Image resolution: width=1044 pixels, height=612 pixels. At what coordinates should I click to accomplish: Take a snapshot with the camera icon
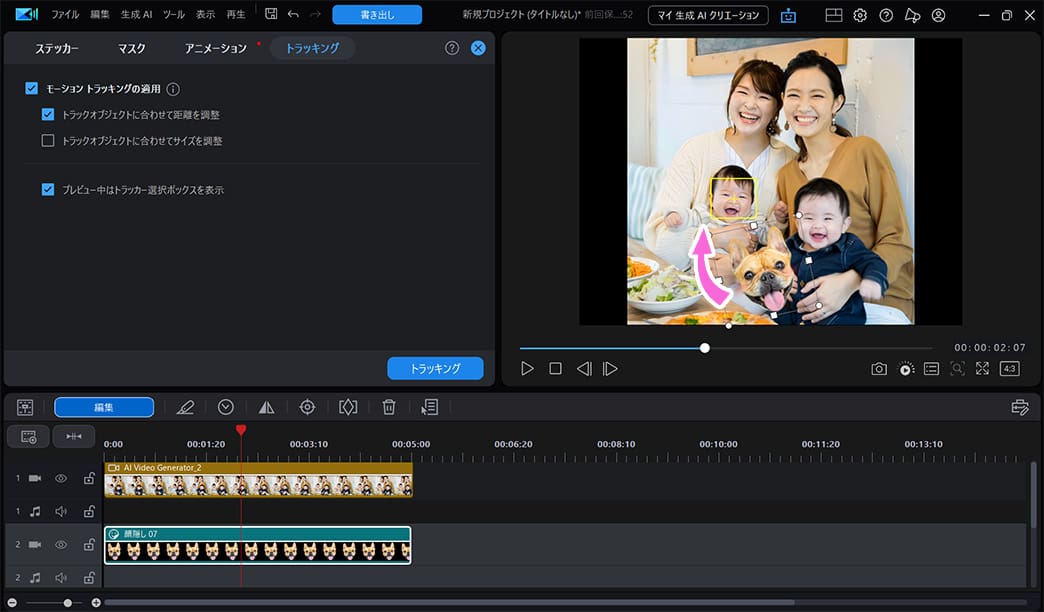[878, 369]
